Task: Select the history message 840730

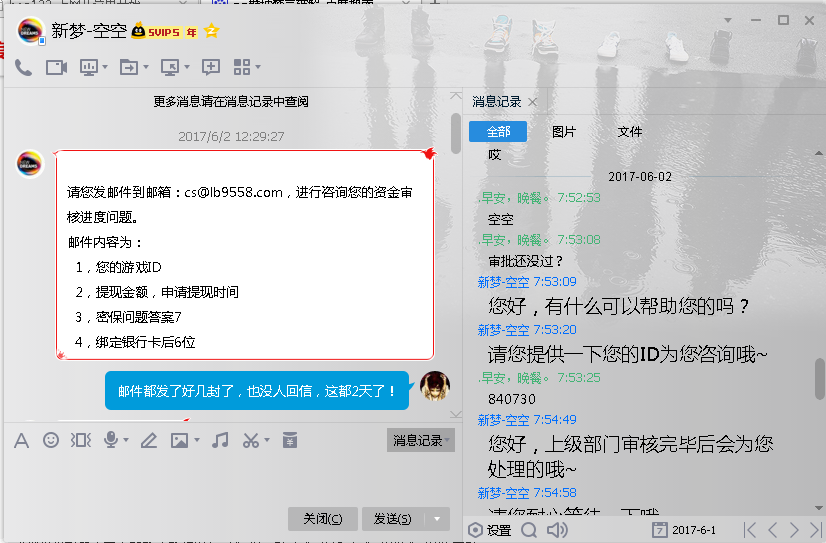Action: (512, 399)
